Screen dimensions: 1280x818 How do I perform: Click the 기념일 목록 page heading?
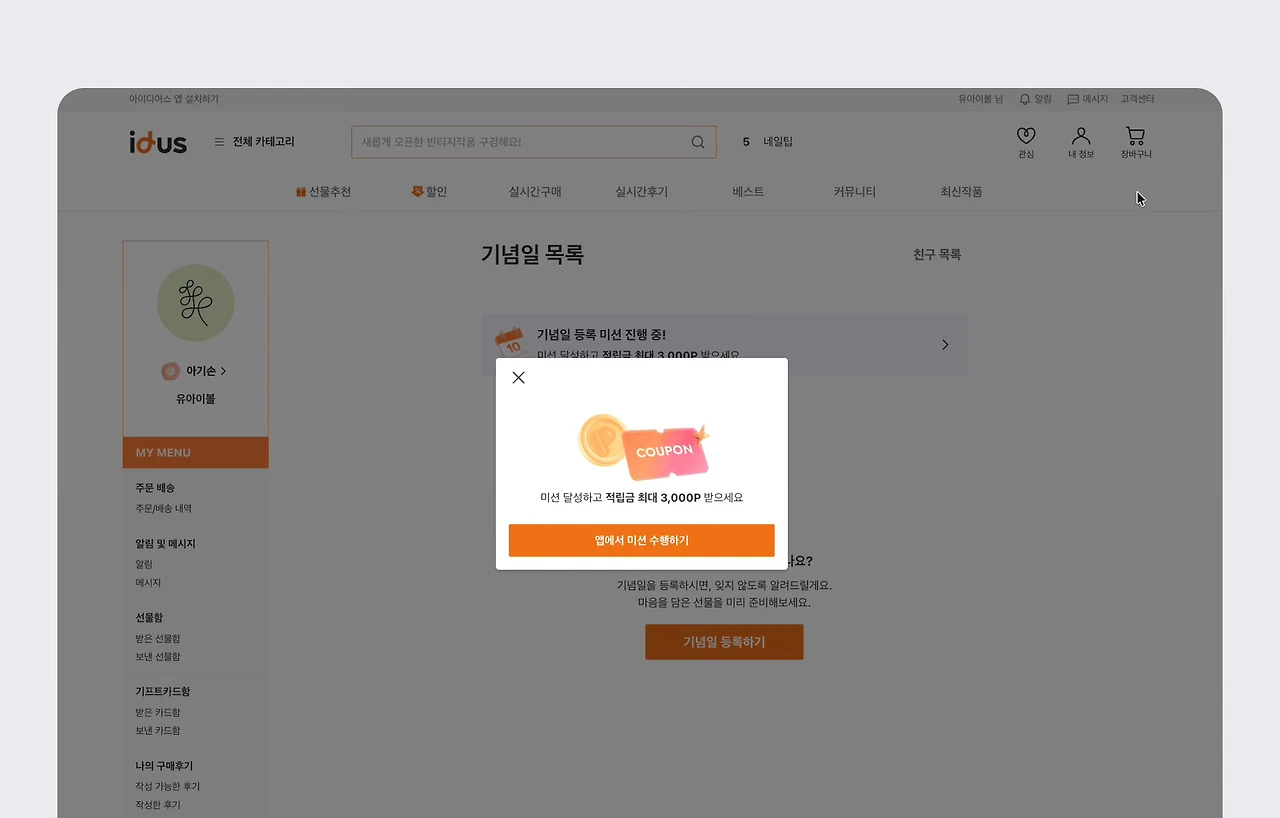532,255
